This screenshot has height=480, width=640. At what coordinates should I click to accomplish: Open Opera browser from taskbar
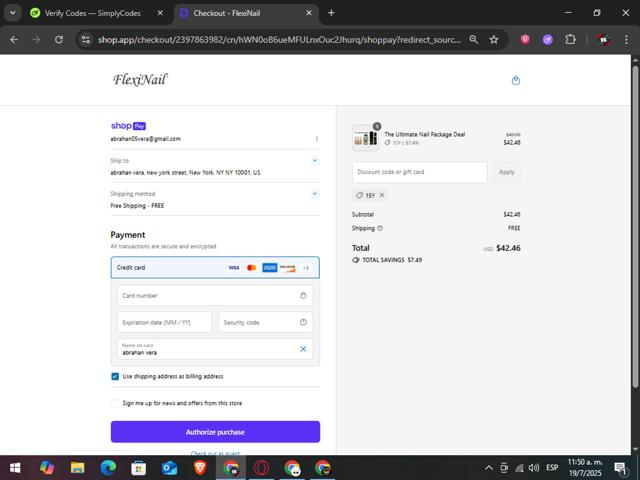pos(261,468)
